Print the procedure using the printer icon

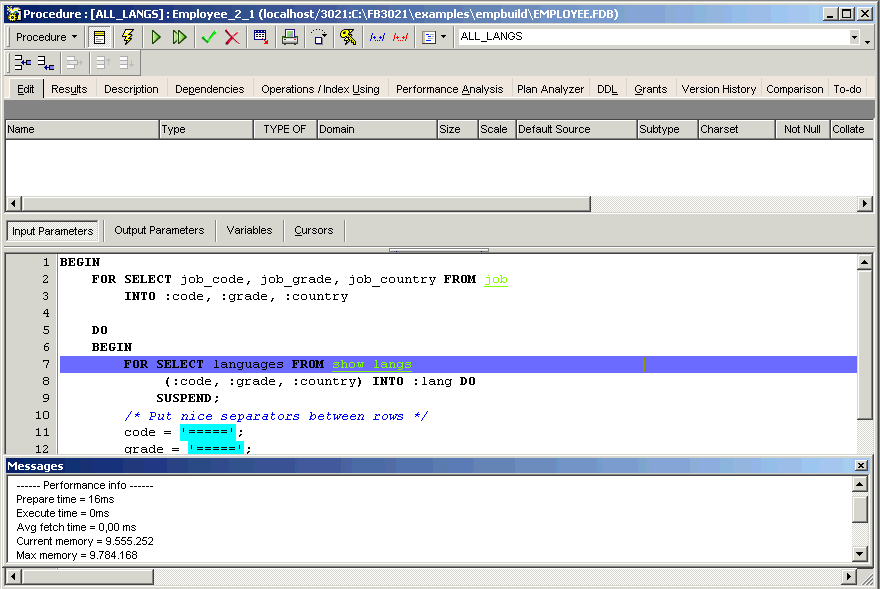(x=290, y=38)
